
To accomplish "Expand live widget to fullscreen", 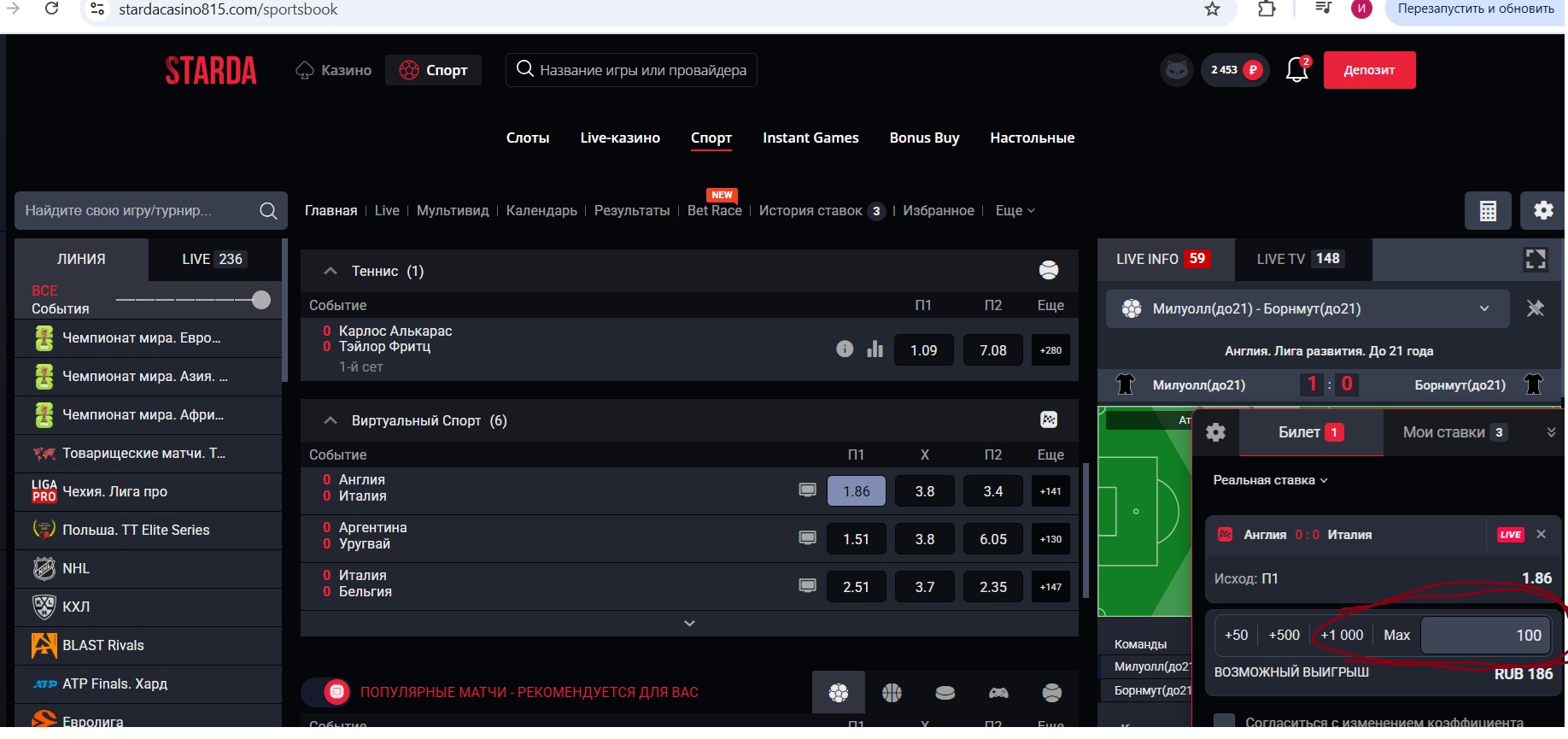I will pos(1535,260).
